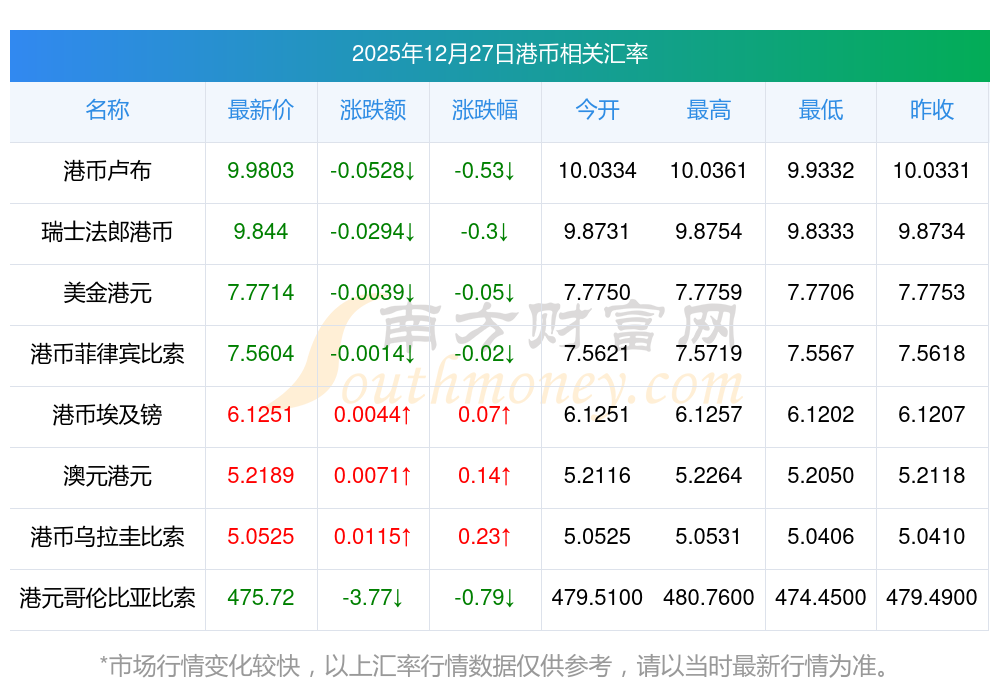The width and height of the screenshot is (1000, 697).
Task: Click the 港元哥伦比亚比索 currency pair
Action: [107, 598]
